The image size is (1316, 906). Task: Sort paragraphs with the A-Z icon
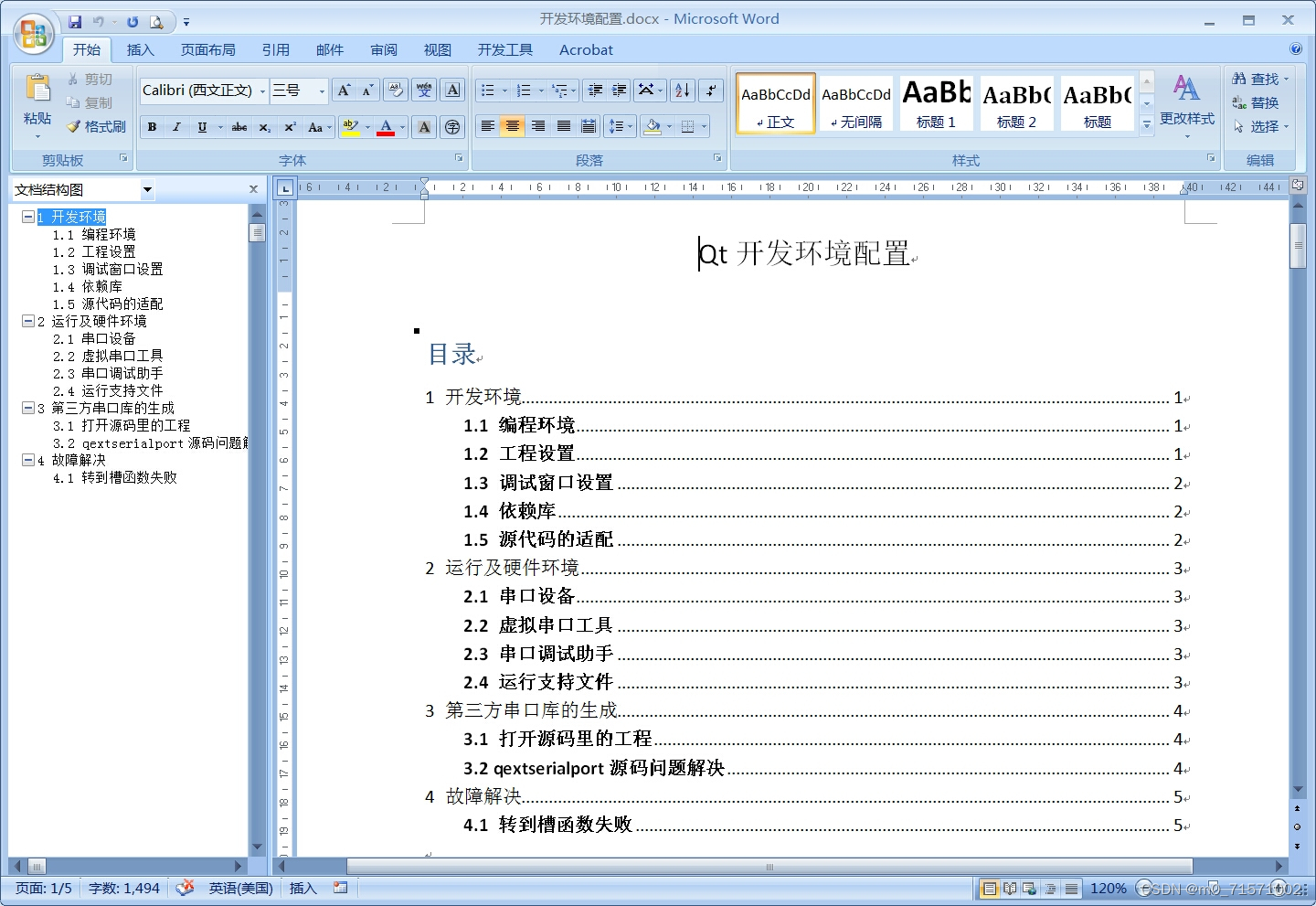point(682,90)
